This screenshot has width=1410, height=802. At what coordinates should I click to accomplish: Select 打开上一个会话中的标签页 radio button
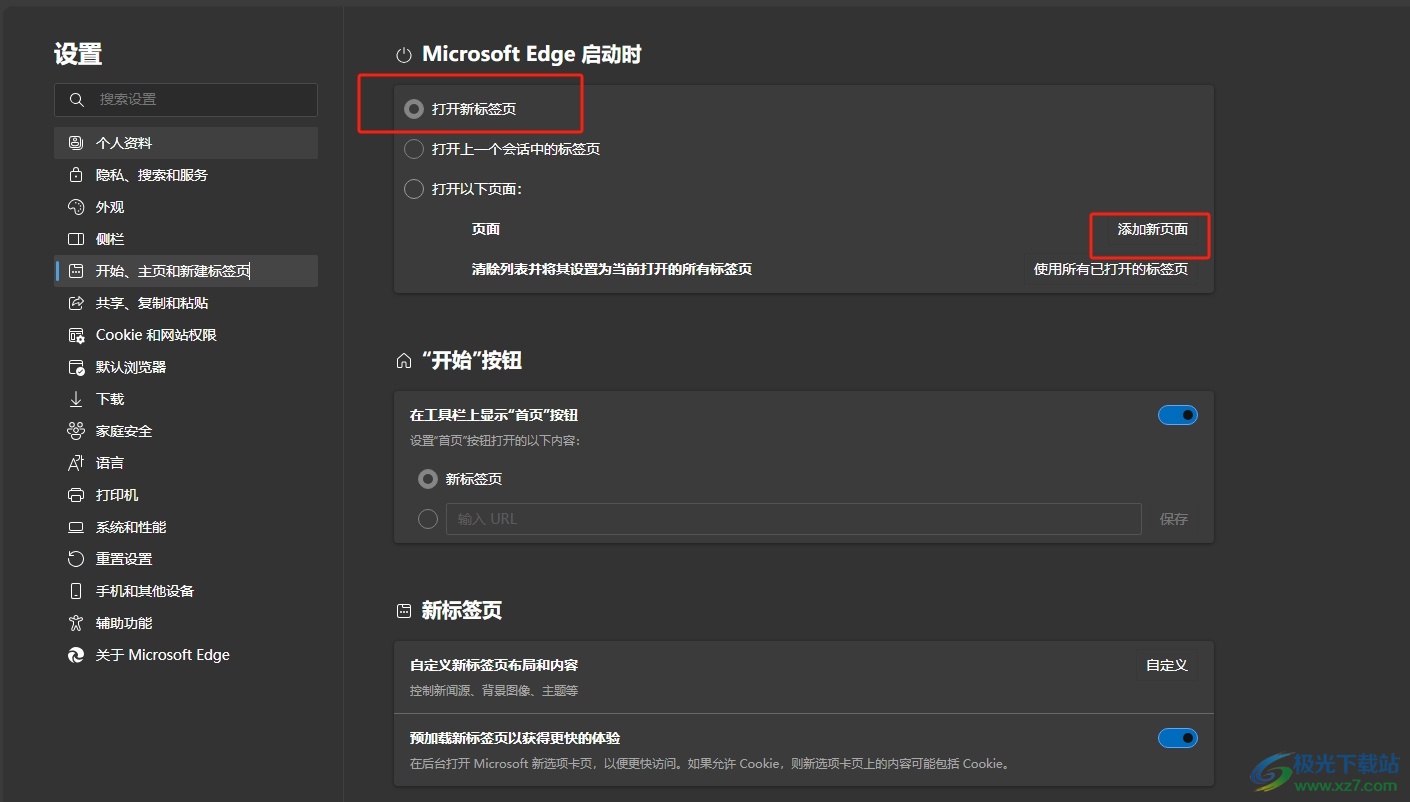click(x=414, y=149)
